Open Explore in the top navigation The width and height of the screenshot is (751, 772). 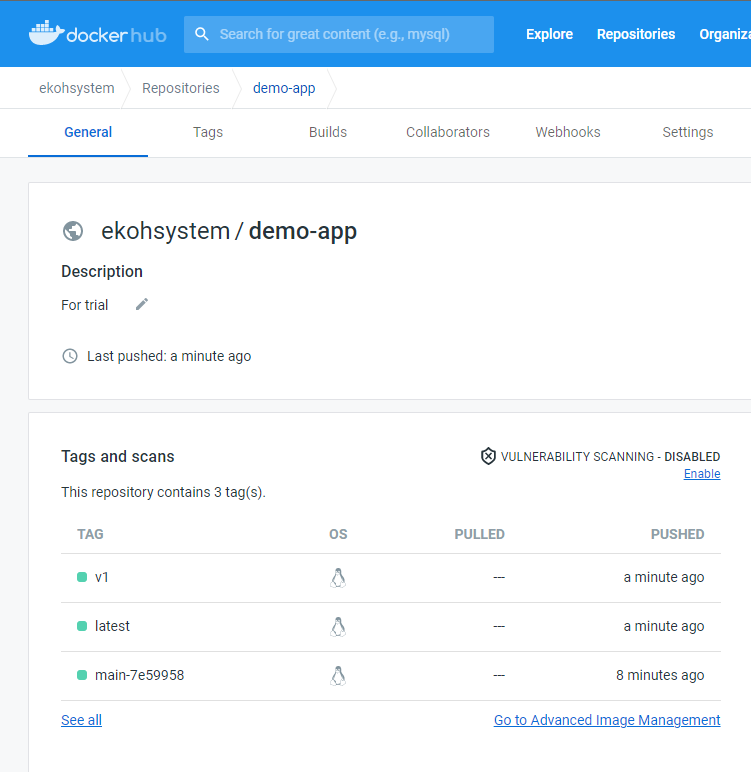550,34
